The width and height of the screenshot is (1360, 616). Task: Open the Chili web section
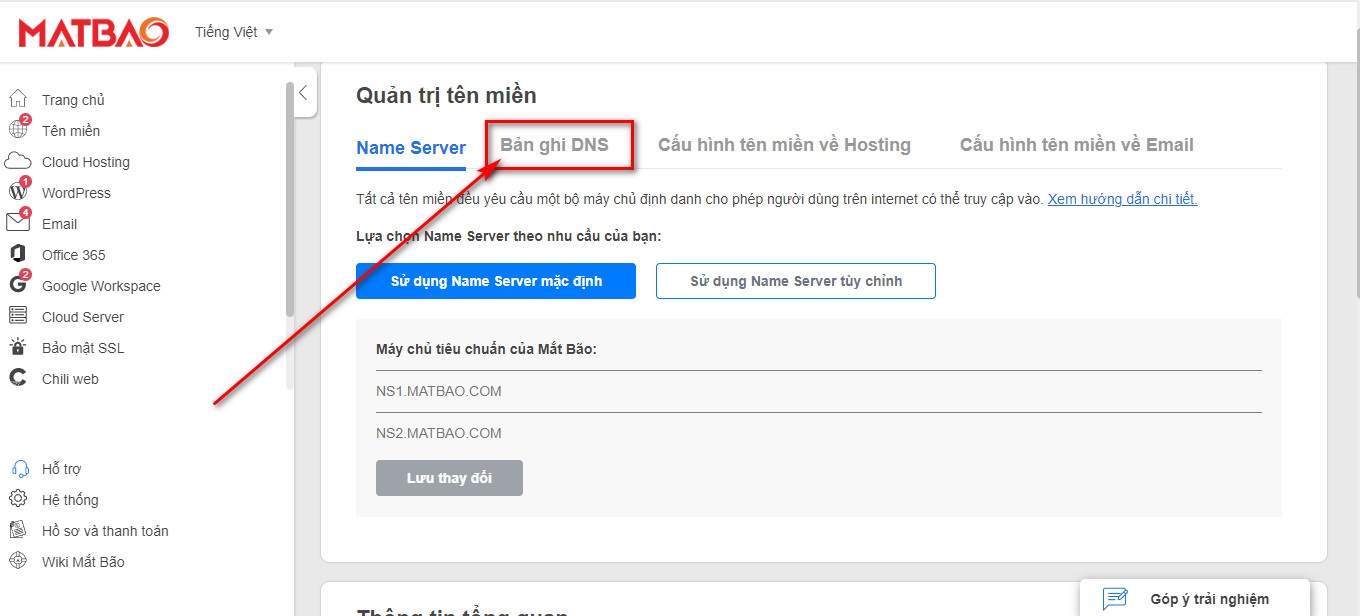[x=70, y=378]
